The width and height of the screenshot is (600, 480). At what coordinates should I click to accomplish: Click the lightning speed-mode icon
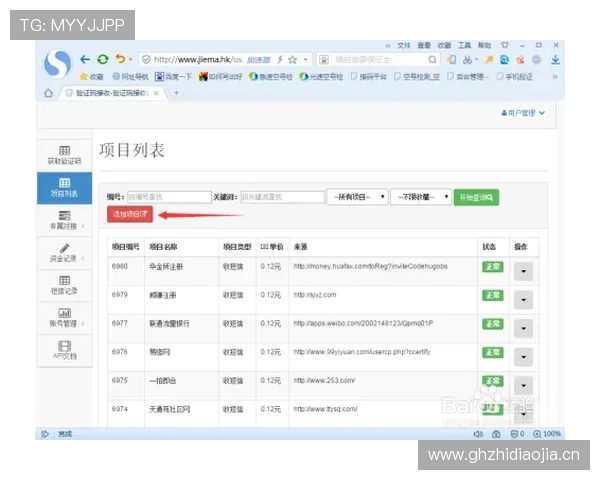pyautogui.click(x=280, y=59)
